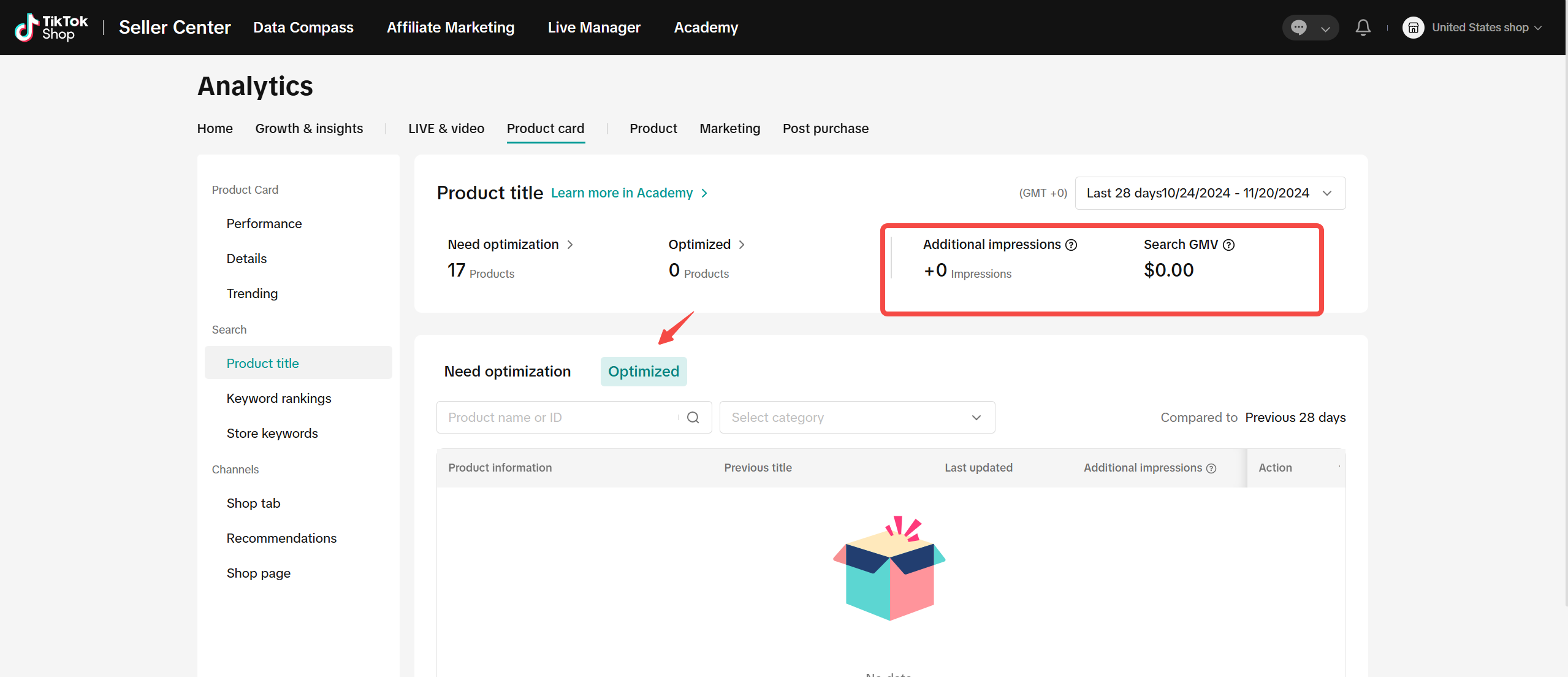Expand the chat options chevron
This screenshot has width=1568, height=677.
1325,29
